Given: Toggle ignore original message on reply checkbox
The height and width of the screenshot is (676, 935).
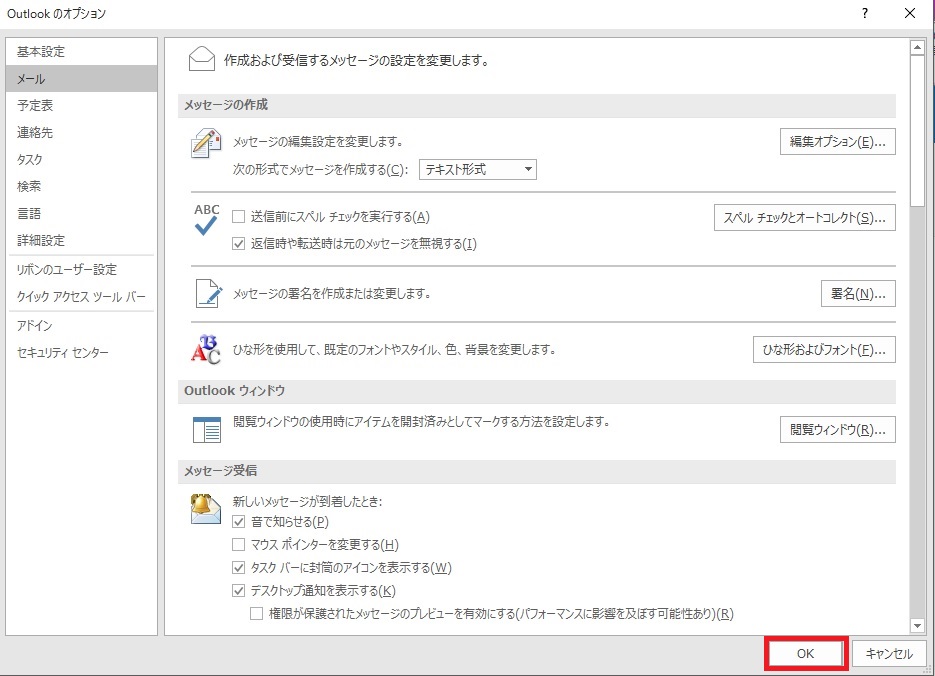Looking at the screenshot, I should (239, 244).
